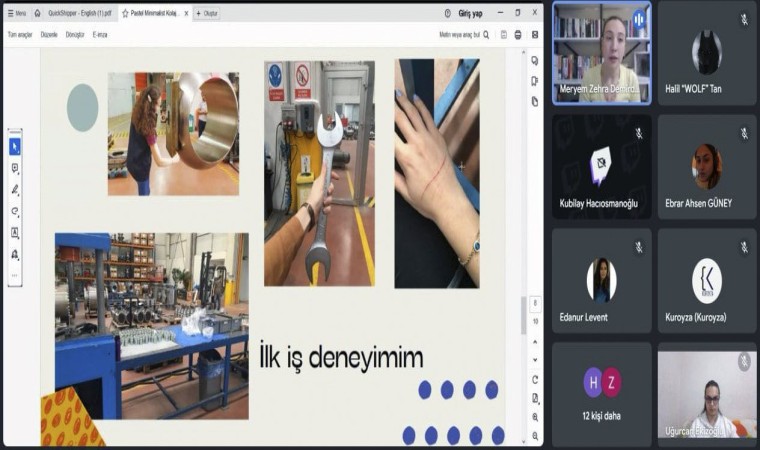
Task: Open the Menu hamburger dropdown
Action: coord(17,13)
